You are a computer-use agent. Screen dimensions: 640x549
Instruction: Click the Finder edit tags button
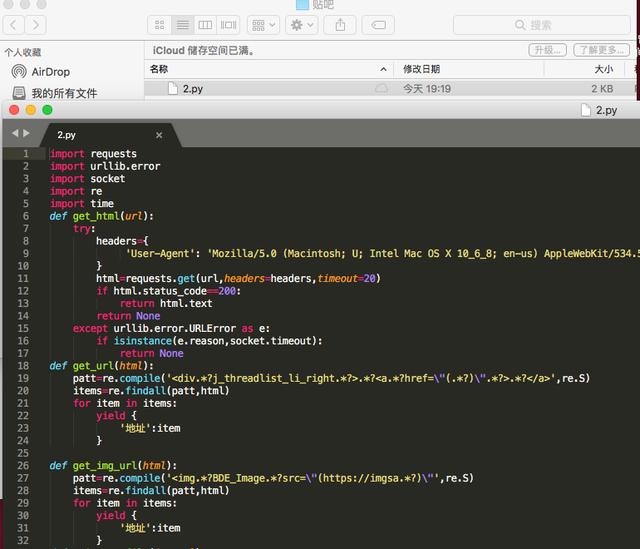pyautogui.click(x=378, y=25)
